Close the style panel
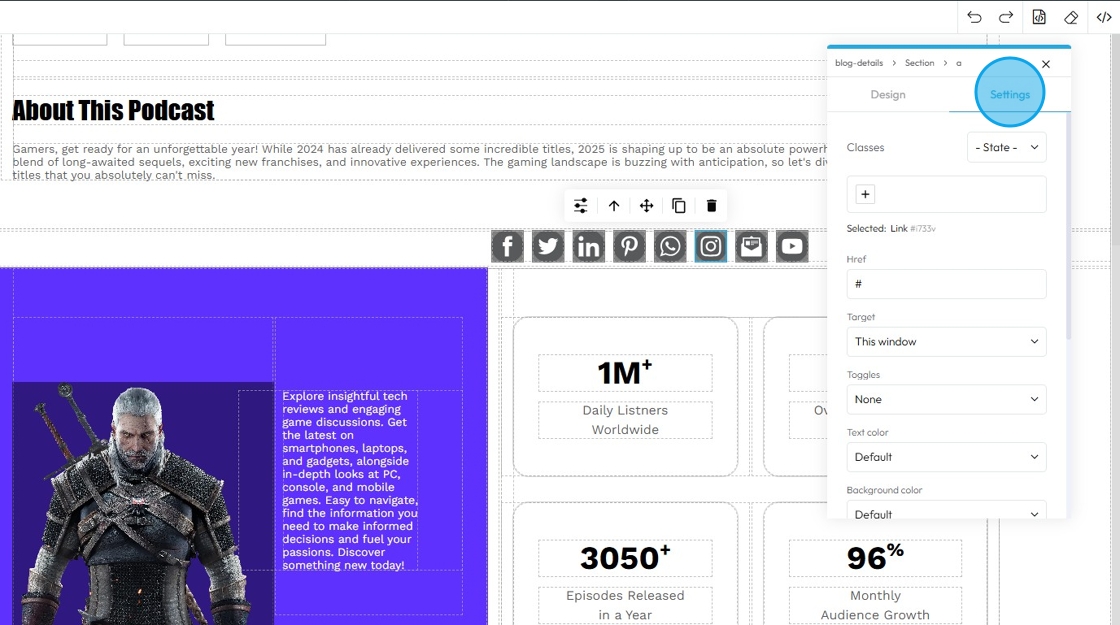 pyautogui.click(x=1046, y=64)
